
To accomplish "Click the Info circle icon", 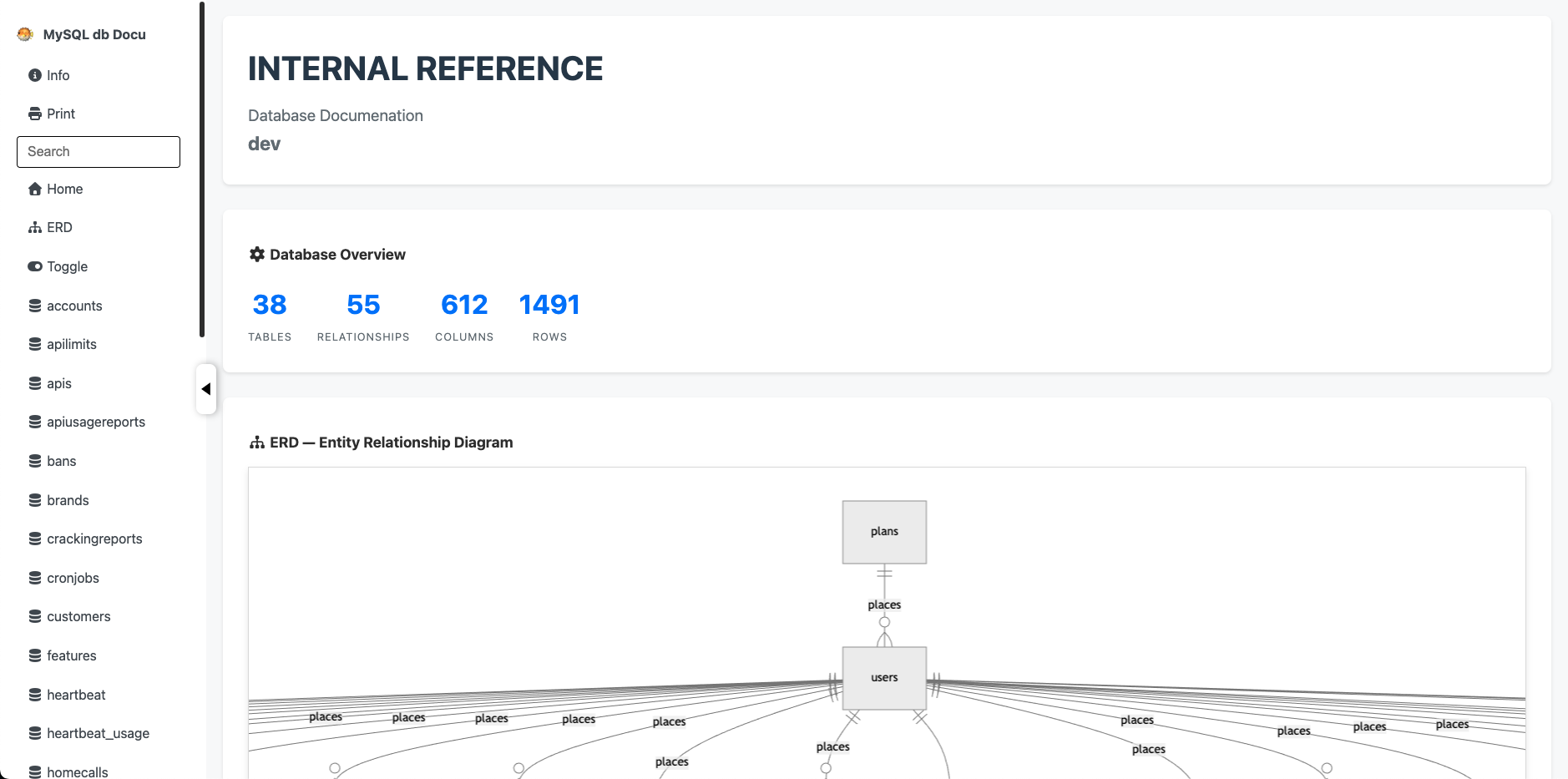I will click(35, 75).
